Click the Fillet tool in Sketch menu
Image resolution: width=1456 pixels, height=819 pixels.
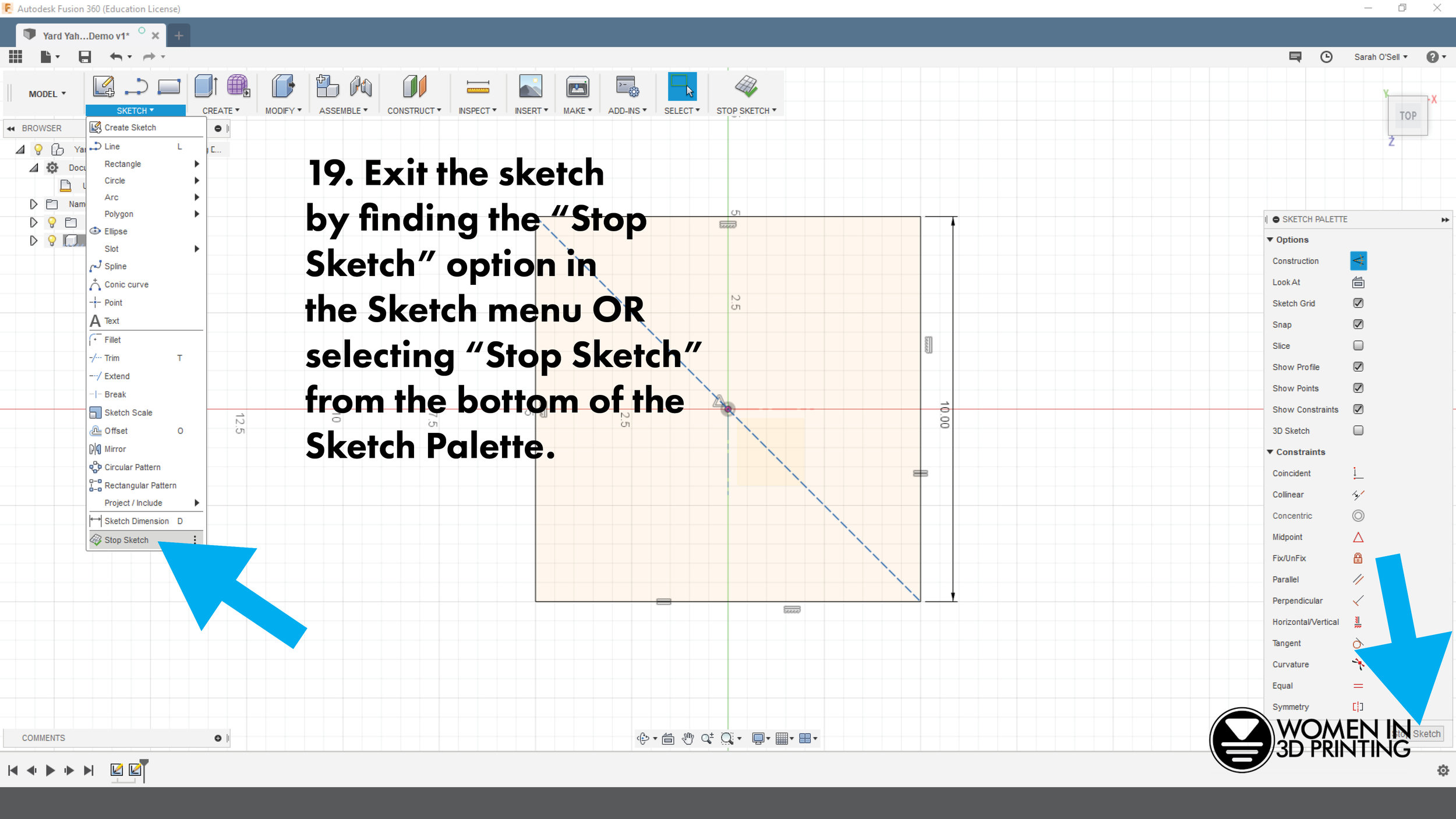pyautogui.click(x=112, y=339)
